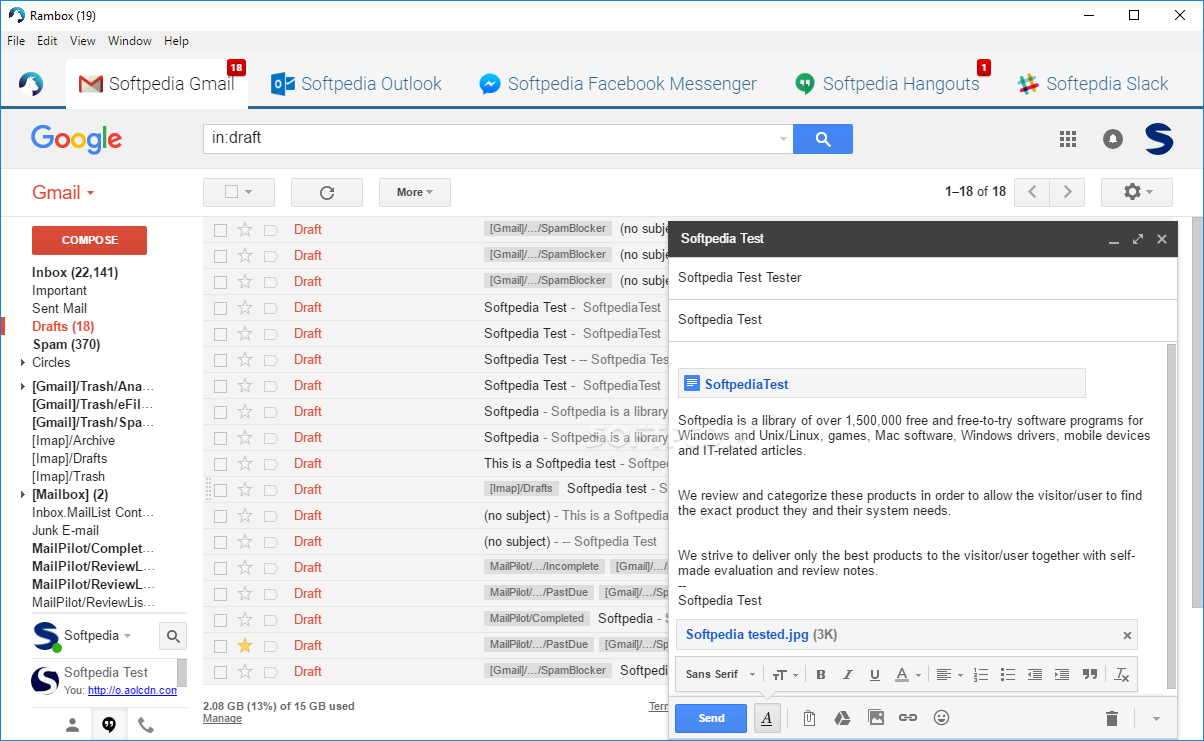Remove the Softpedia tested.jpg attachment
Screen dimensions: 1204x741
(1127, 635)
